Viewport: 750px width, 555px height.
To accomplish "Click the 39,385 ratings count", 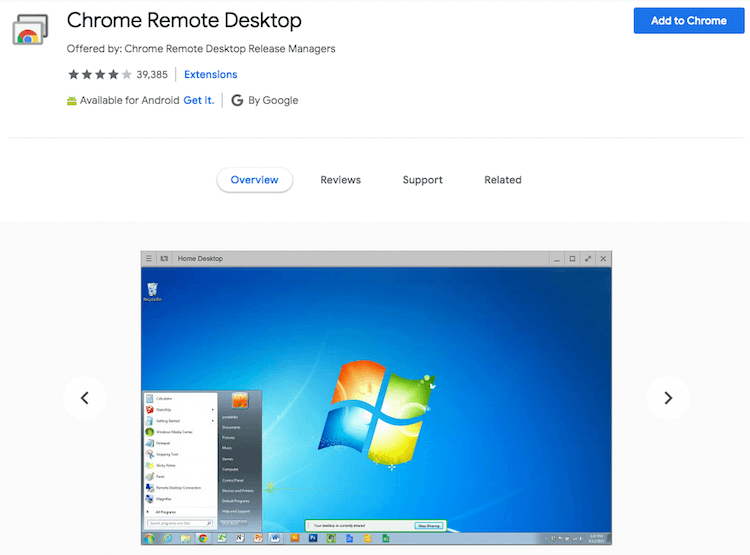I will pyautogui.click(x=152, y=75).
